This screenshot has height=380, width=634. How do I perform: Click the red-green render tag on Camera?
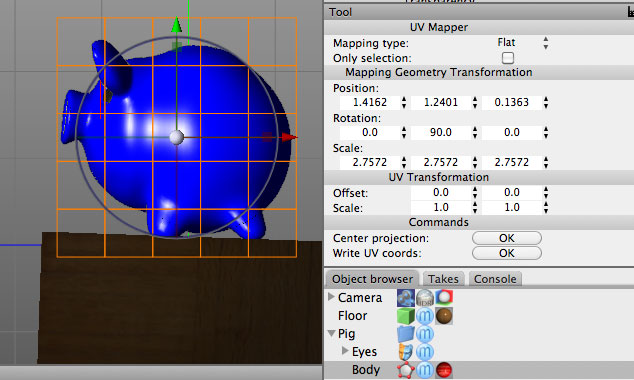pos(444,297)
